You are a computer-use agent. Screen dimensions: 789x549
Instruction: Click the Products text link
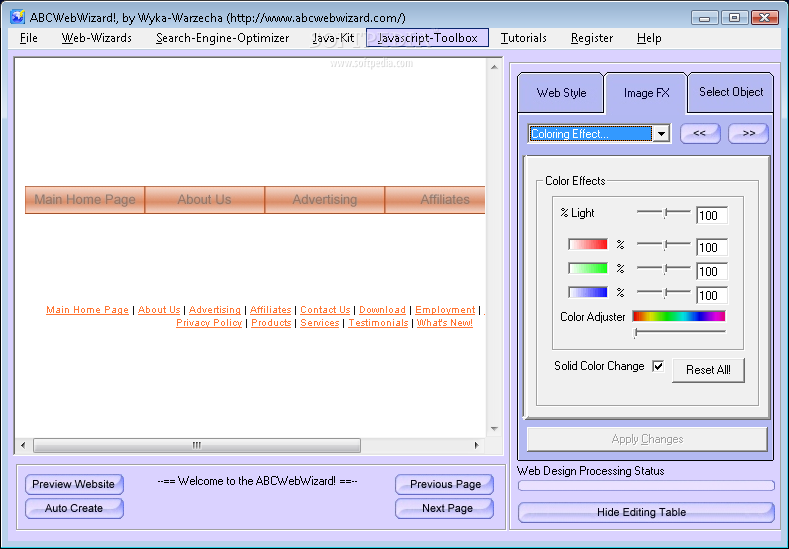click(271, 323)
